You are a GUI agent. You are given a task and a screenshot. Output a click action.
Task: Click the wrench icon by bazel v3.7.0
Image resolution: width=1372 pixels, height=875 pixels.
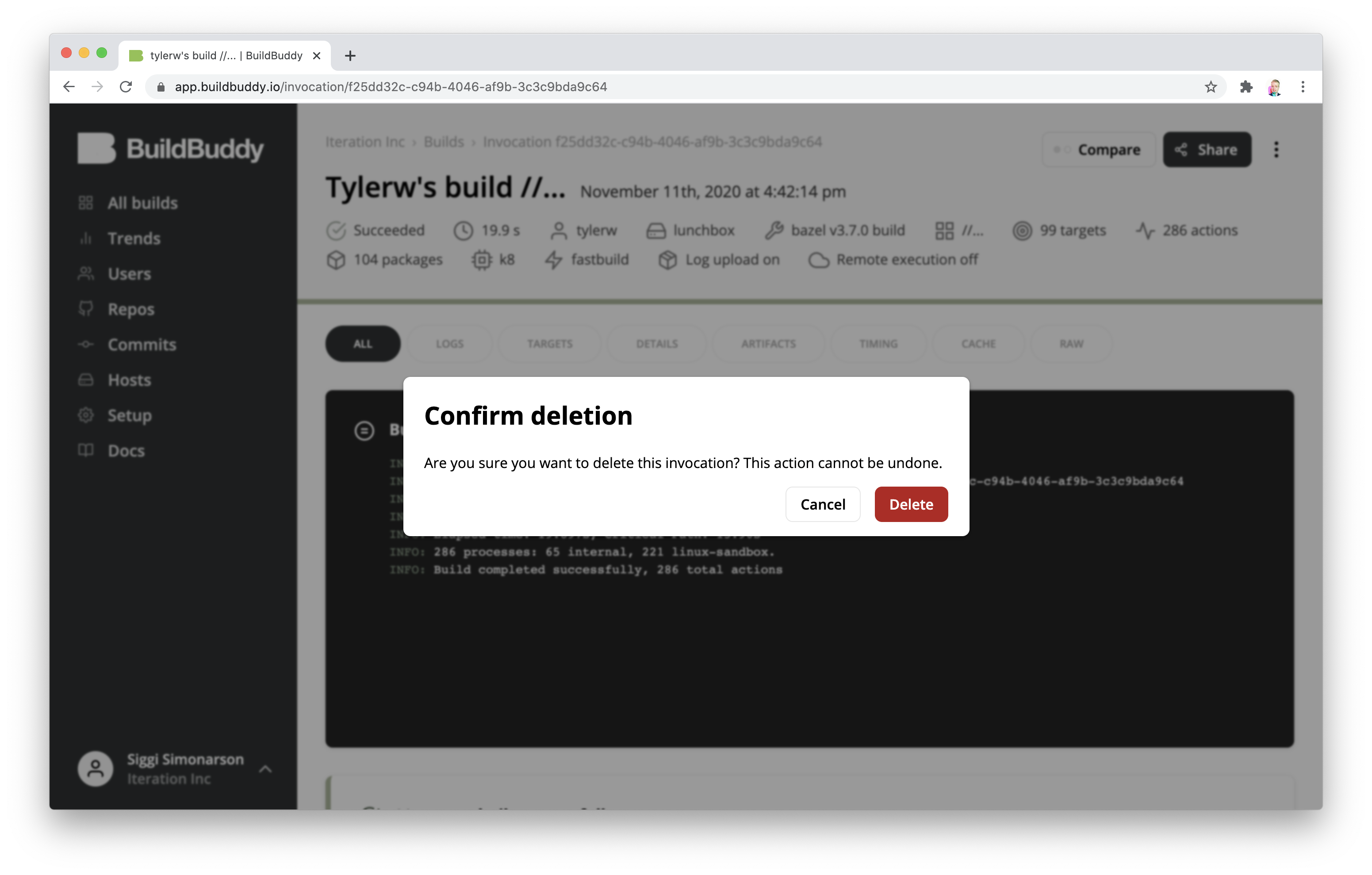774,230
